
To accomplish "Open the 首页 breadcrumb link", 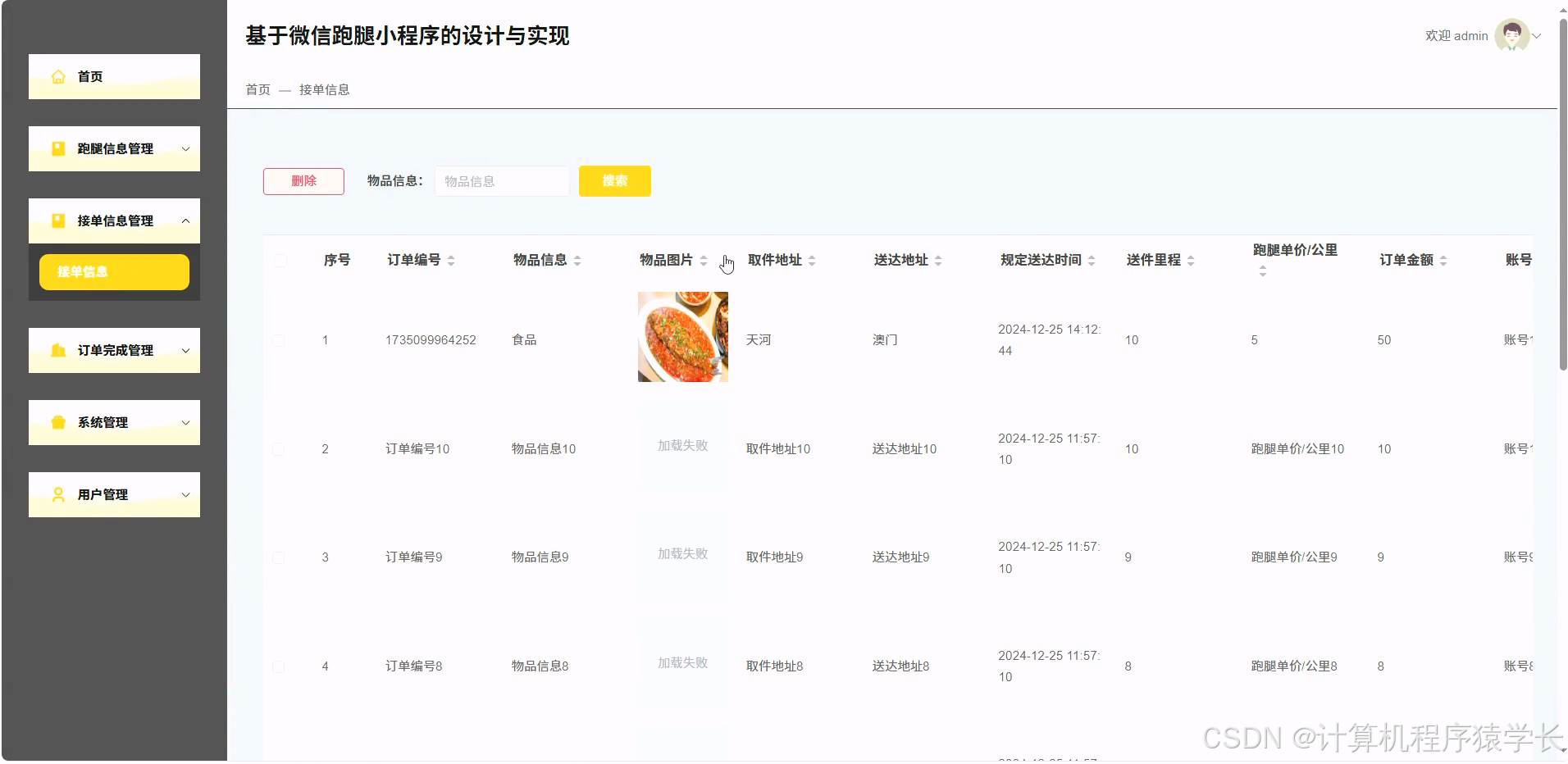I will (257, 89).
